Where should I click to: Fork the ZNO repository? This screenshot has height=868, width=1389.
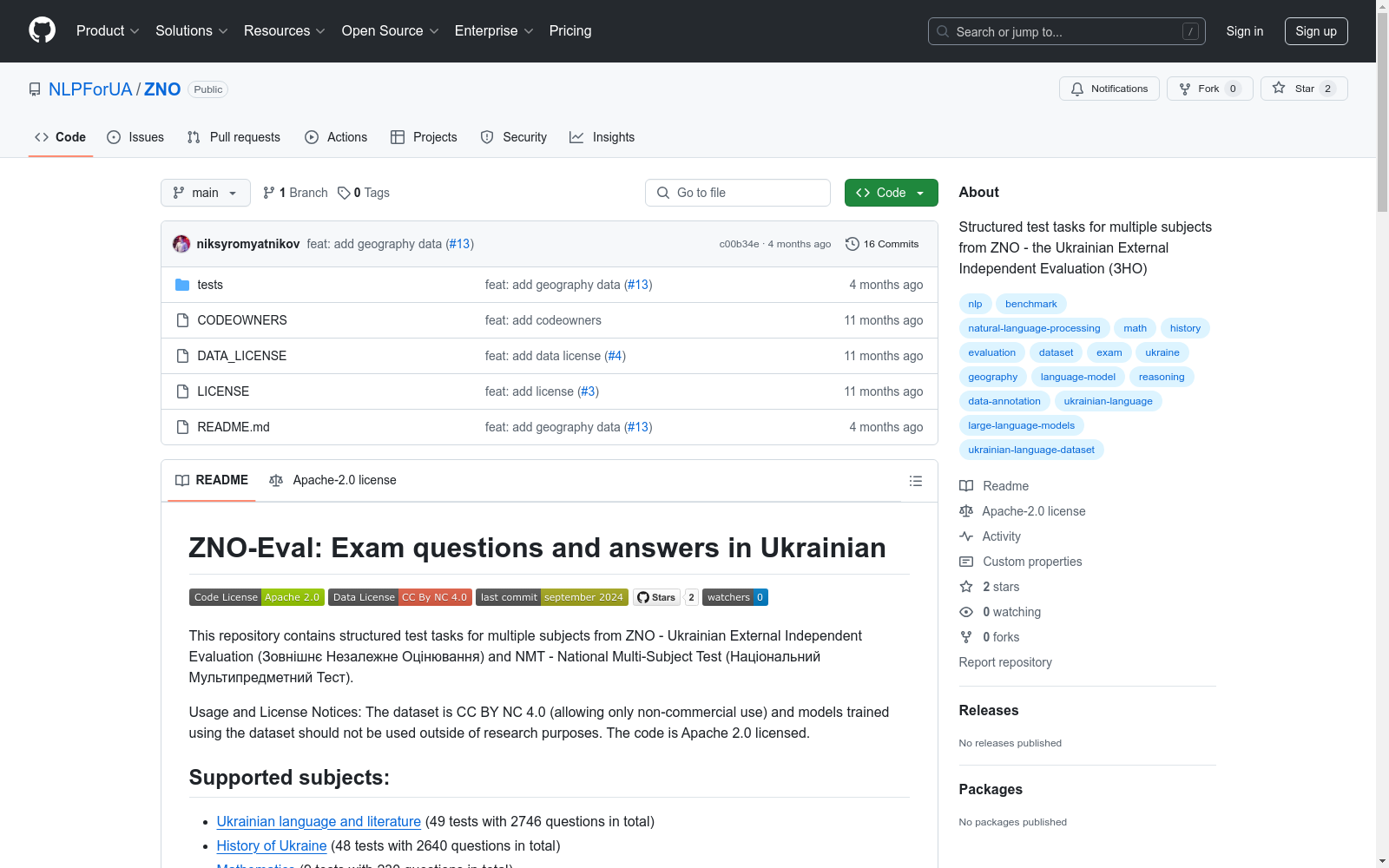click(x=1209, y=89)
